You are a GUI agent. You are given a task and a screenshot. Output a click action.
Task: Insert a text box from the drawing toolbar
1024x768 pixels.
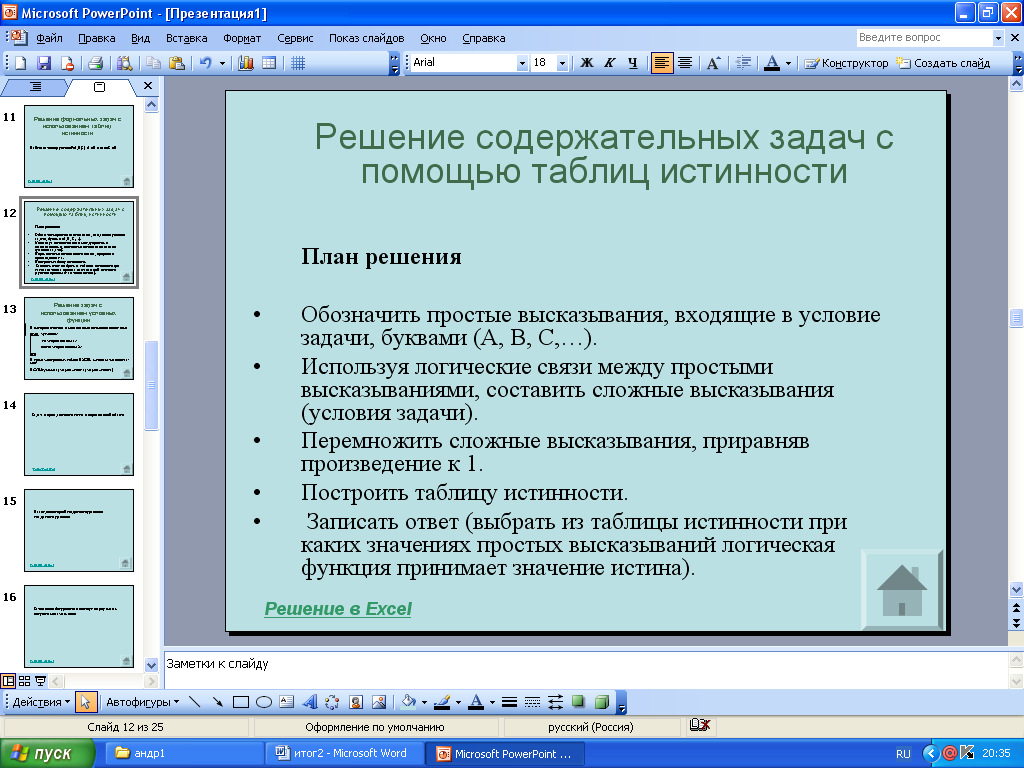click(287, 702)
